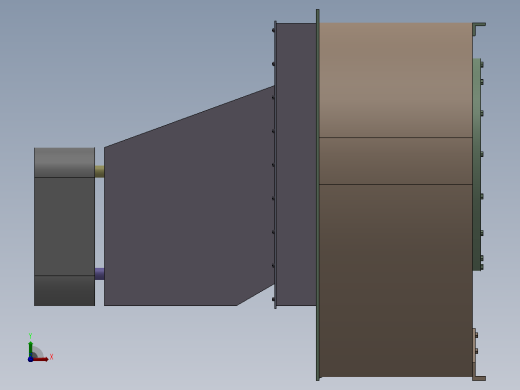This screenshot has width=520, height=390.
Task: Select the upper light-brown housing panel
Action: point(396,80)
